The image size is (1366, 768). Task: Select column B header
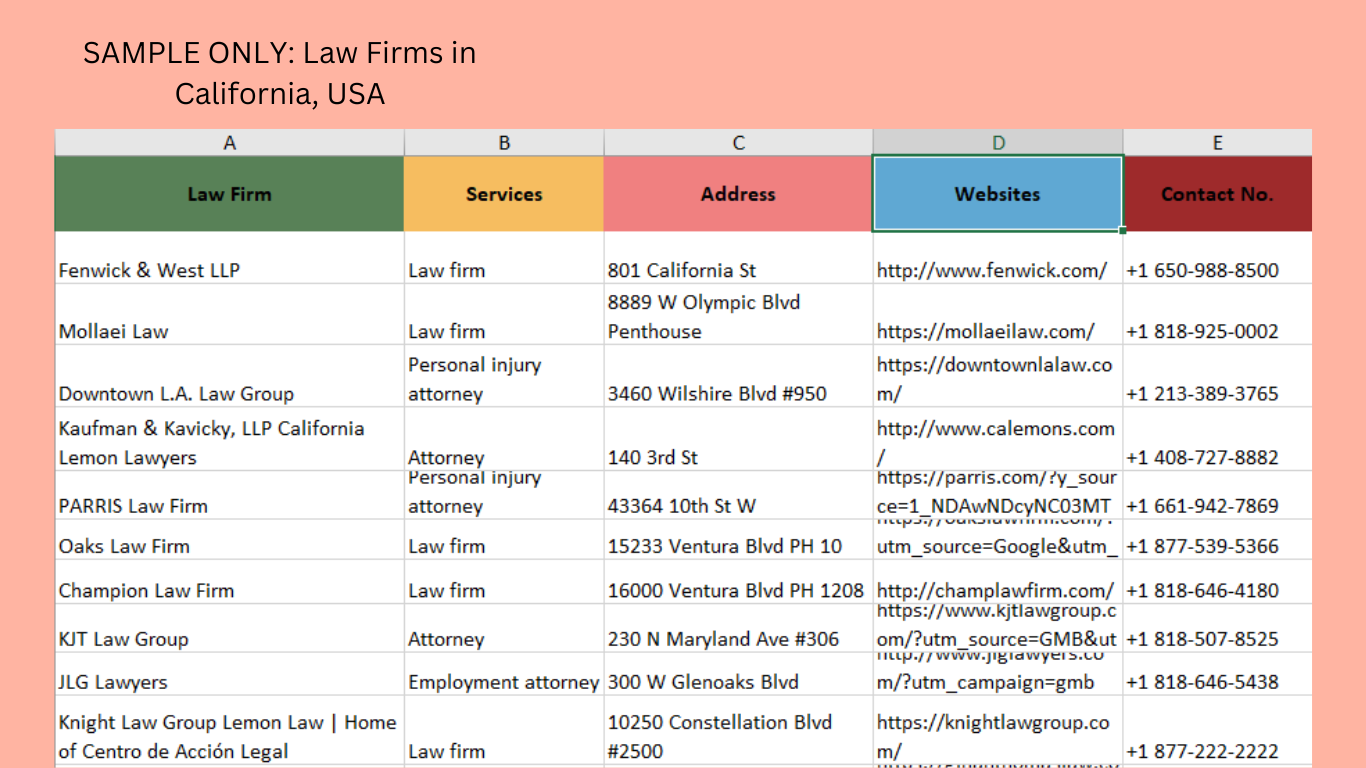tap(504, 142)
